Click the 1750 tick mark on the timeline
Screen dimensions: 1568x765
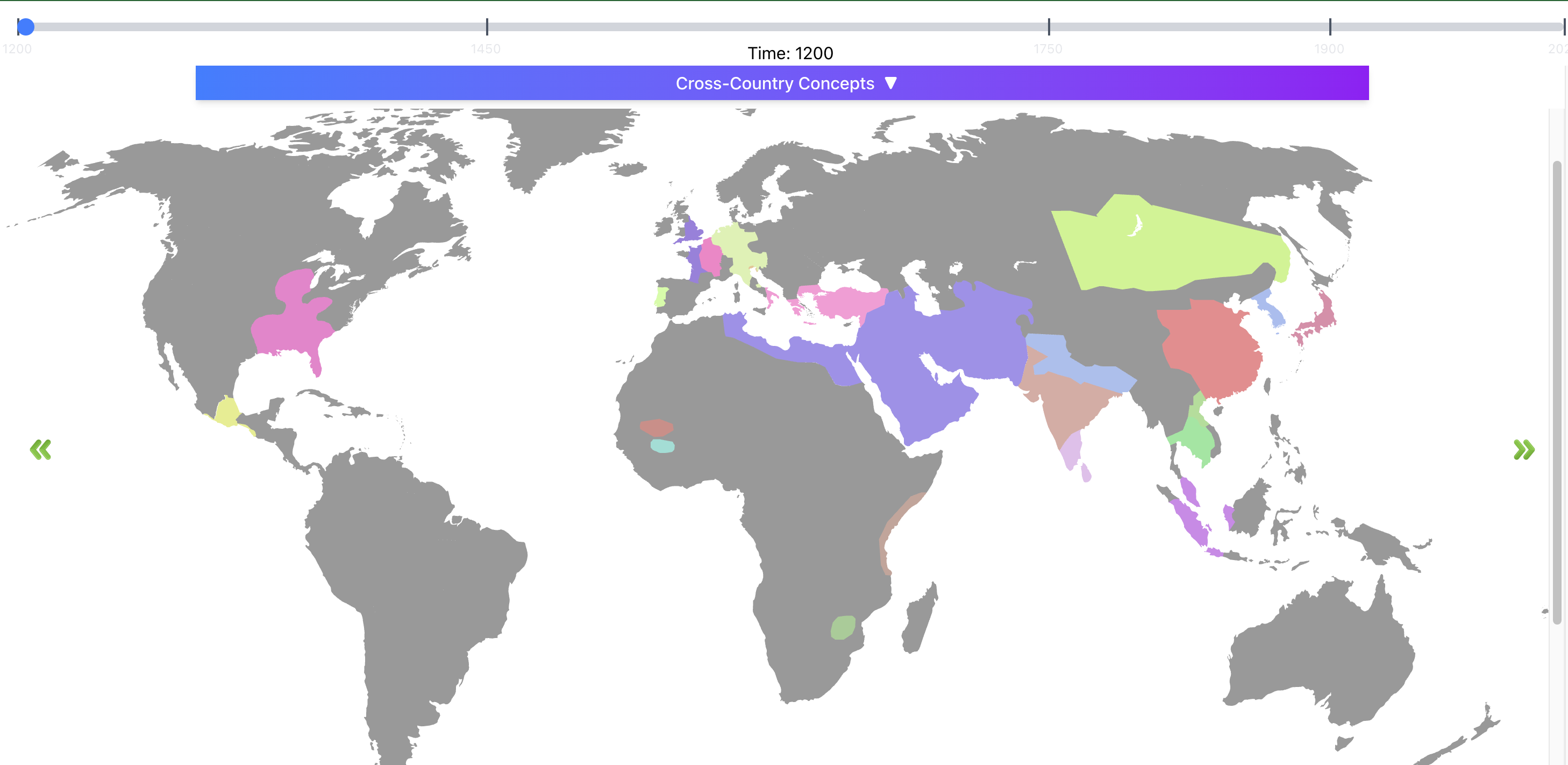pos(1049,26)
